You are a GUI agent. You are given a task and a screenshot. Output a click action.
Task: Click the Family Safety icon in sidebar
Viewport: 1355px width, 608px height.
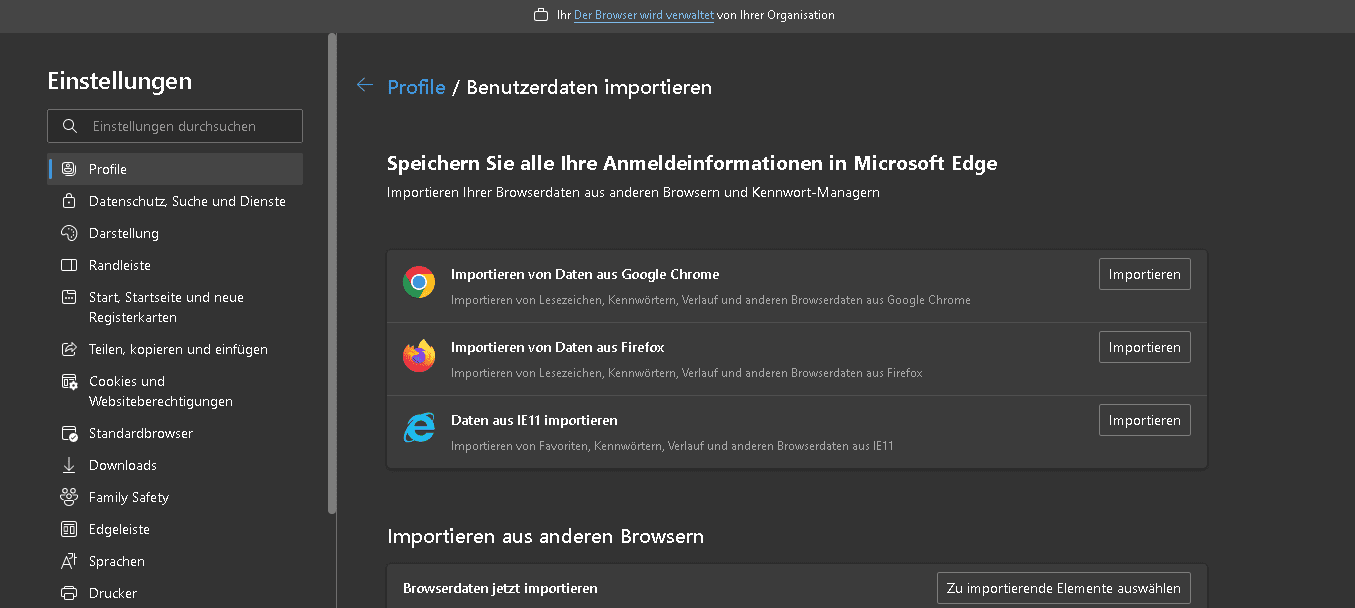(x=69, y=497)
